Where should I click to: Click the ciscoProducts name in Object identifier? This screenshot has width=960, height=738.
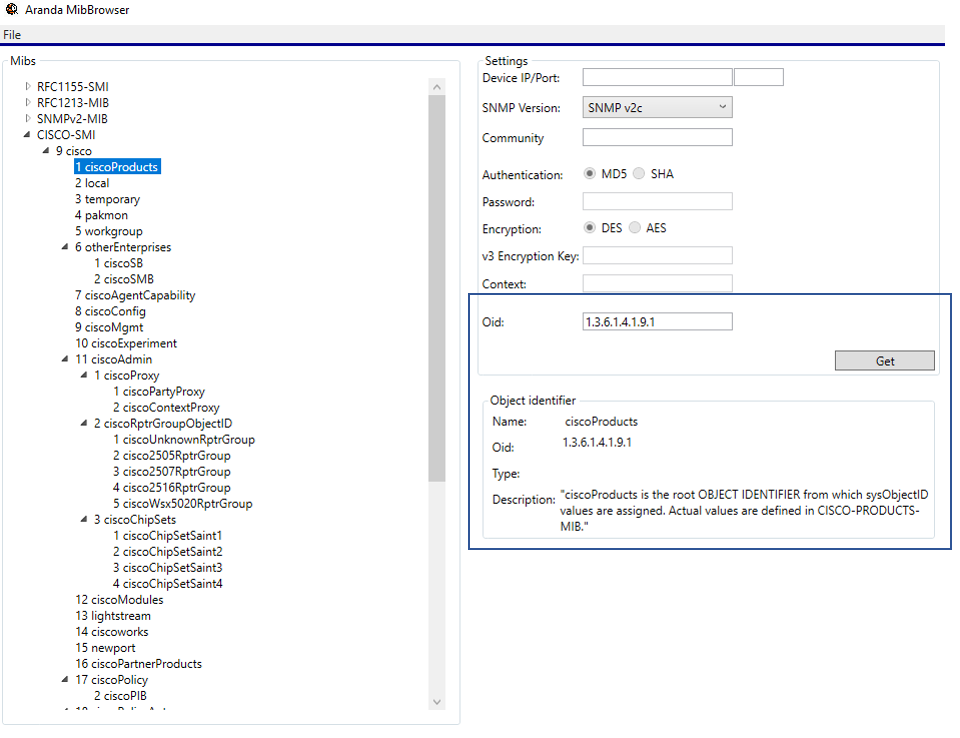pyautogui.click(x=601, y=421)
